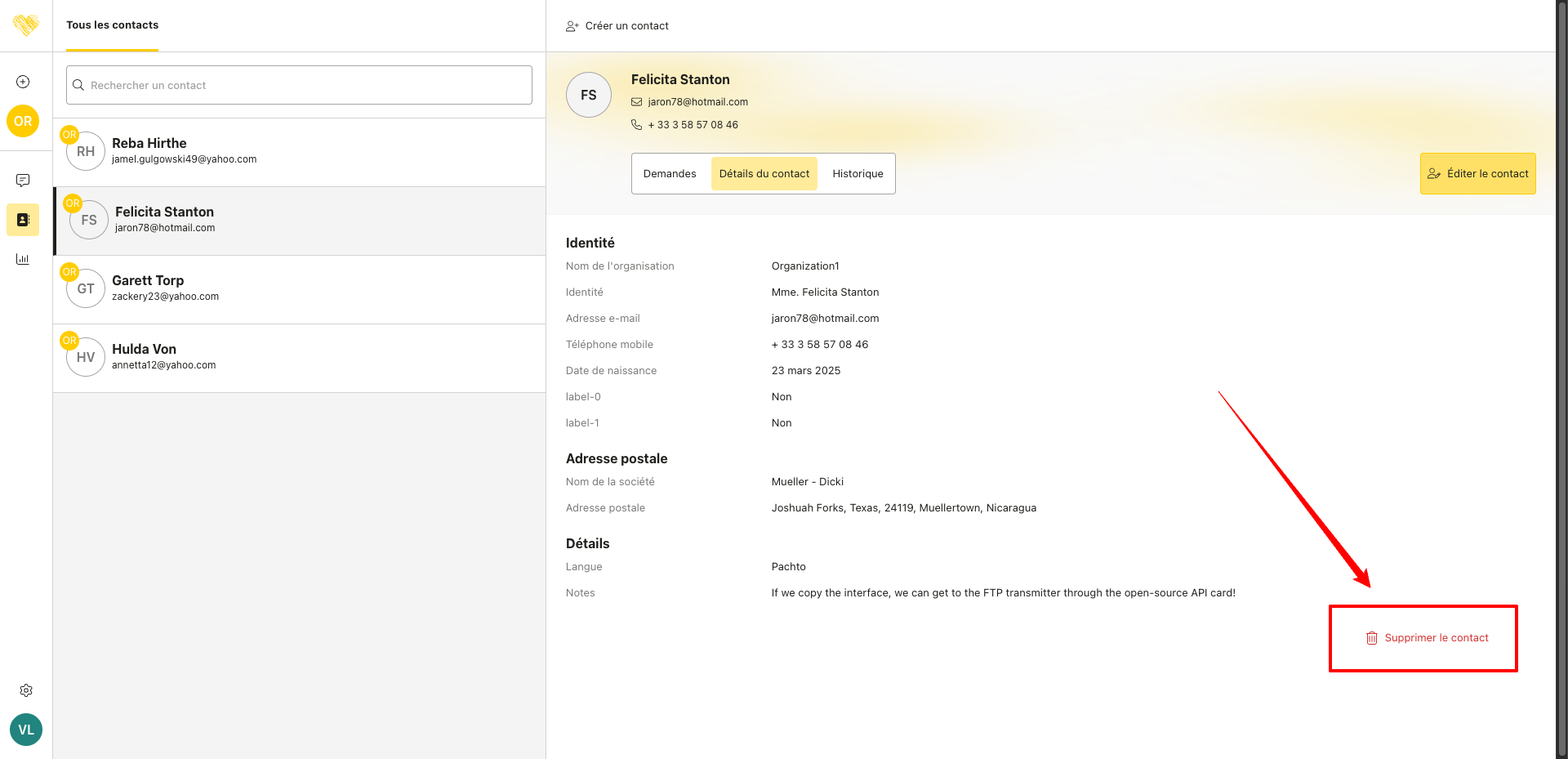This screenshot has width=1568, height=759.
Task: Click the trash icon to delete contact
Action: pos(1372,638)
